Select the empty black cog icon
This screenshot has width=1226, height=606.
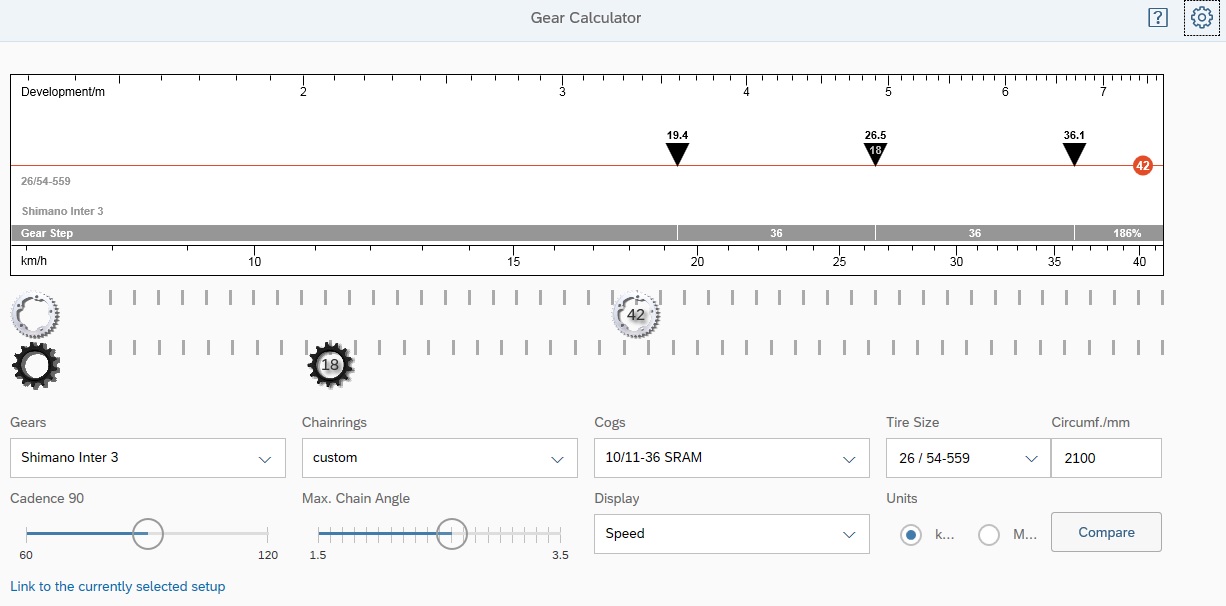[35, 366]
